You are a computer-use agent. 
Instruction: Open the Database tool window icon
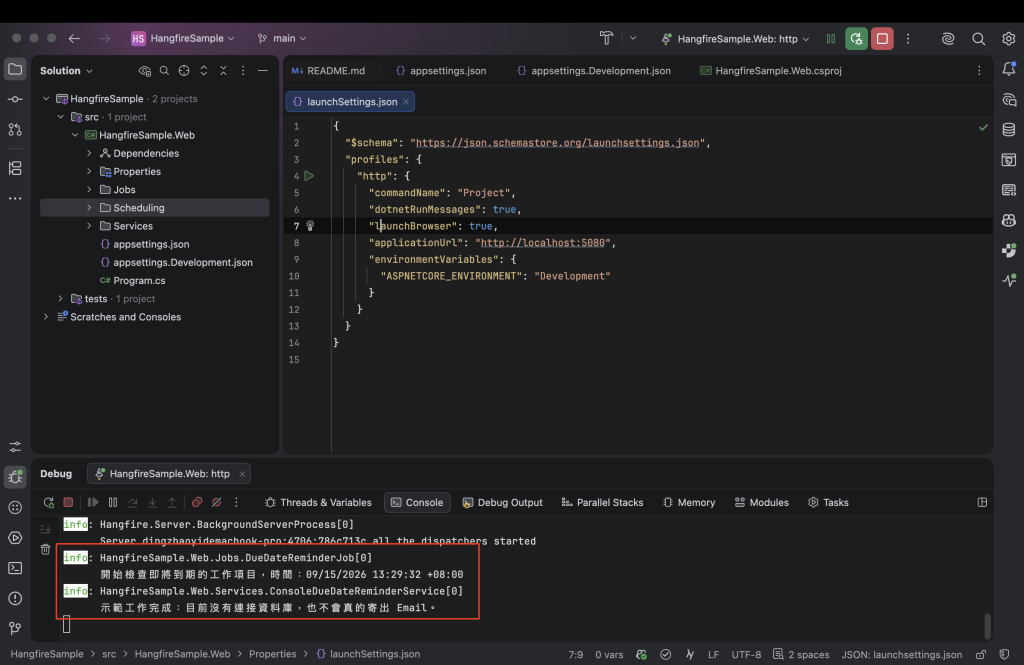(1009, 129)
